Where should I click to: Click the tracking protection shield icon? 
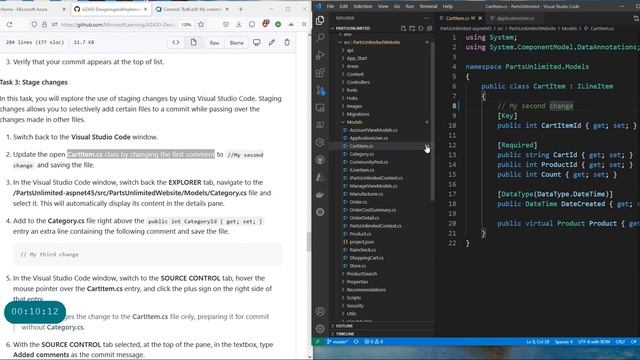coord(34,24)
